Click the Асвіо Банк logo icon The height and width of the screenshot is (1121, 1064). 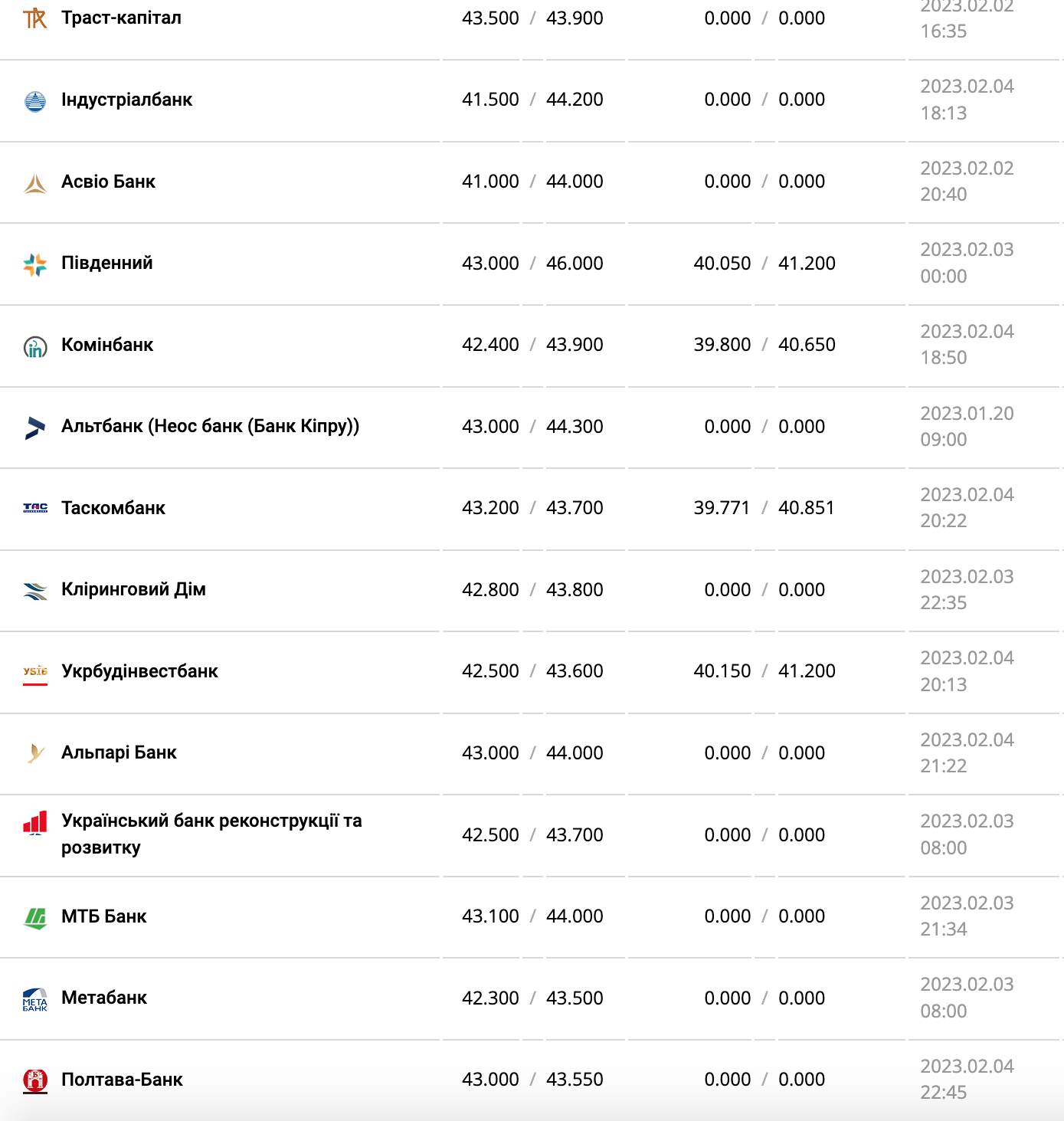click(x=35, y=182)
